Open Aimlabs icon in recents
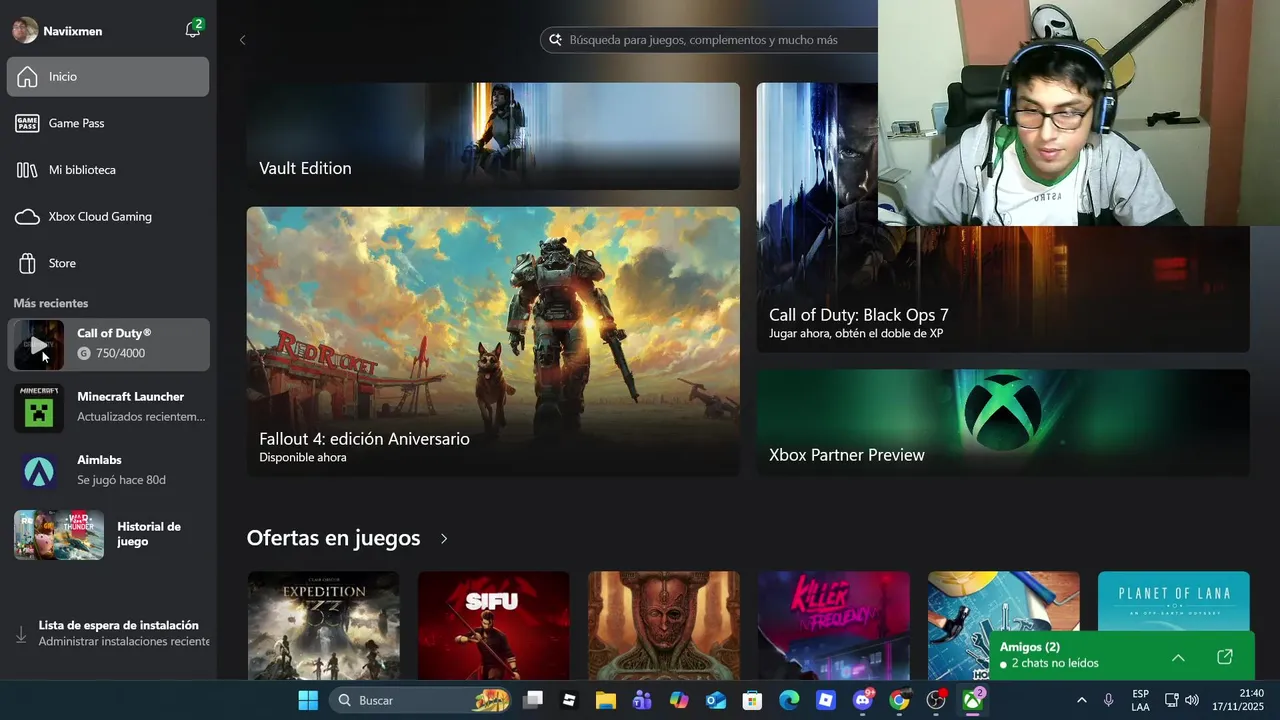 click(39, 471)
